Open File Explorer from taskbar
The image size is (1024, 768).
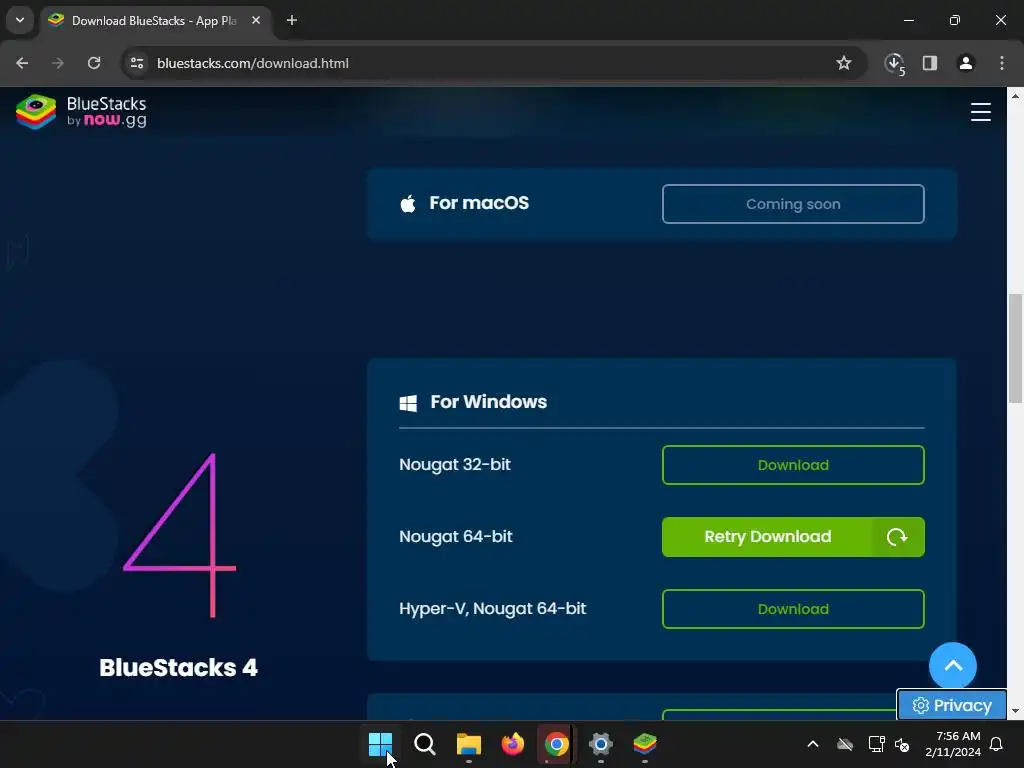[x=468, y=744]
